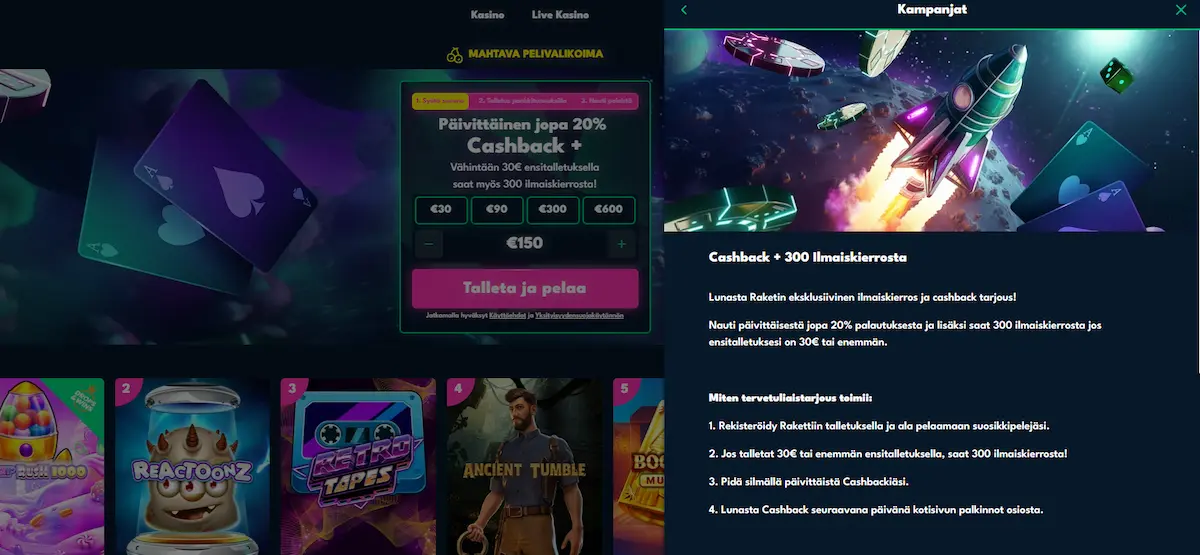Open the Live Kasino tab
The height and width of the screenshot is (555, 1200).
click(x=558, y=15)
